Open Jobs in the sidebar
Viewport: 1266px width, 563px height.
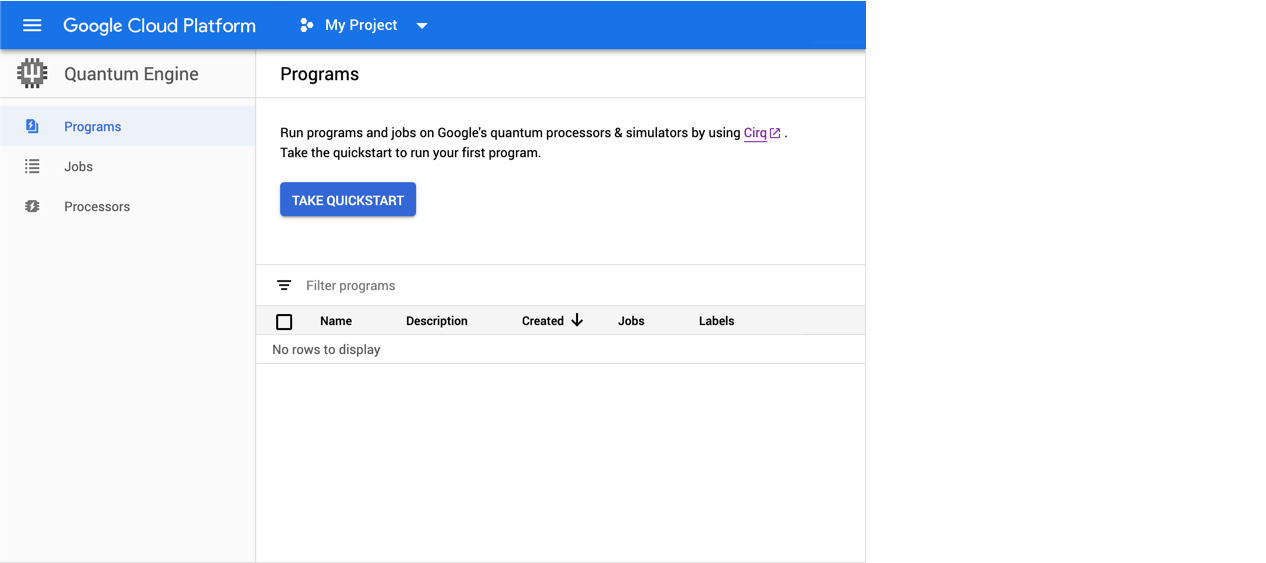coord(128,166)
